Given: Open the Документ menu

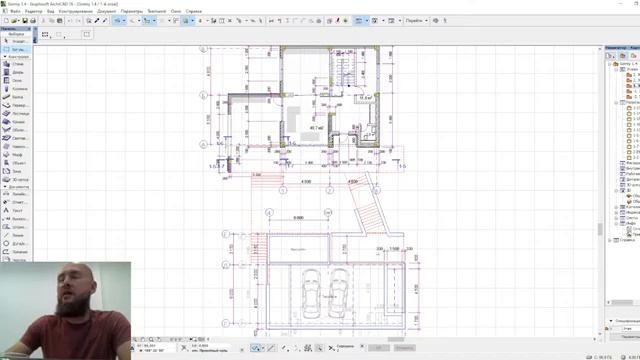Looking at the screenshot, I should point(107,11).
